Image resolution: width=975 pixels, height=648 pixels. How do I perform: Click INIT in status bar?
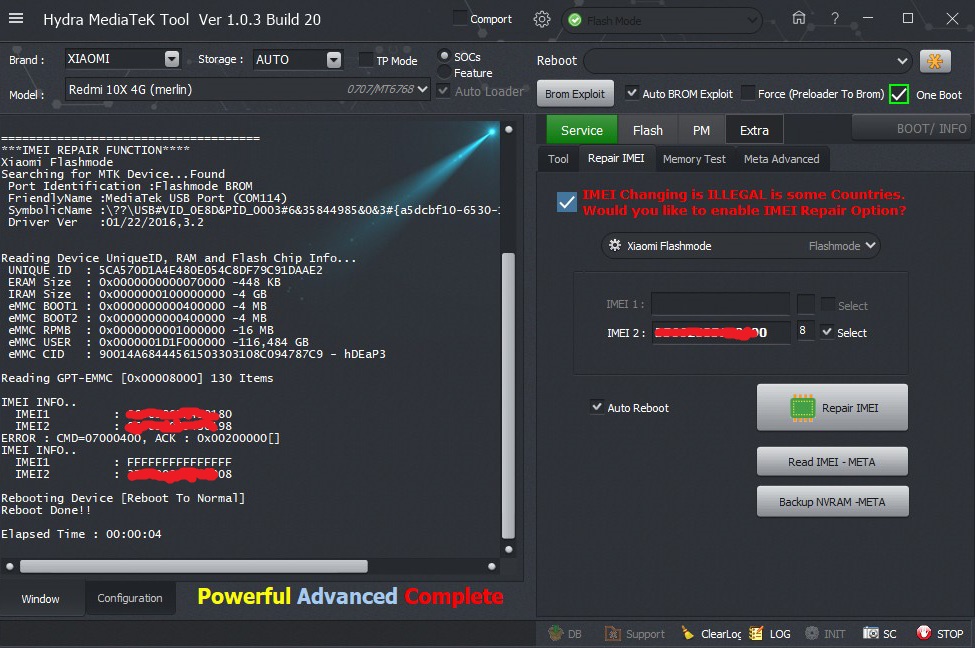pyautogui.click(x=825, y=634)
